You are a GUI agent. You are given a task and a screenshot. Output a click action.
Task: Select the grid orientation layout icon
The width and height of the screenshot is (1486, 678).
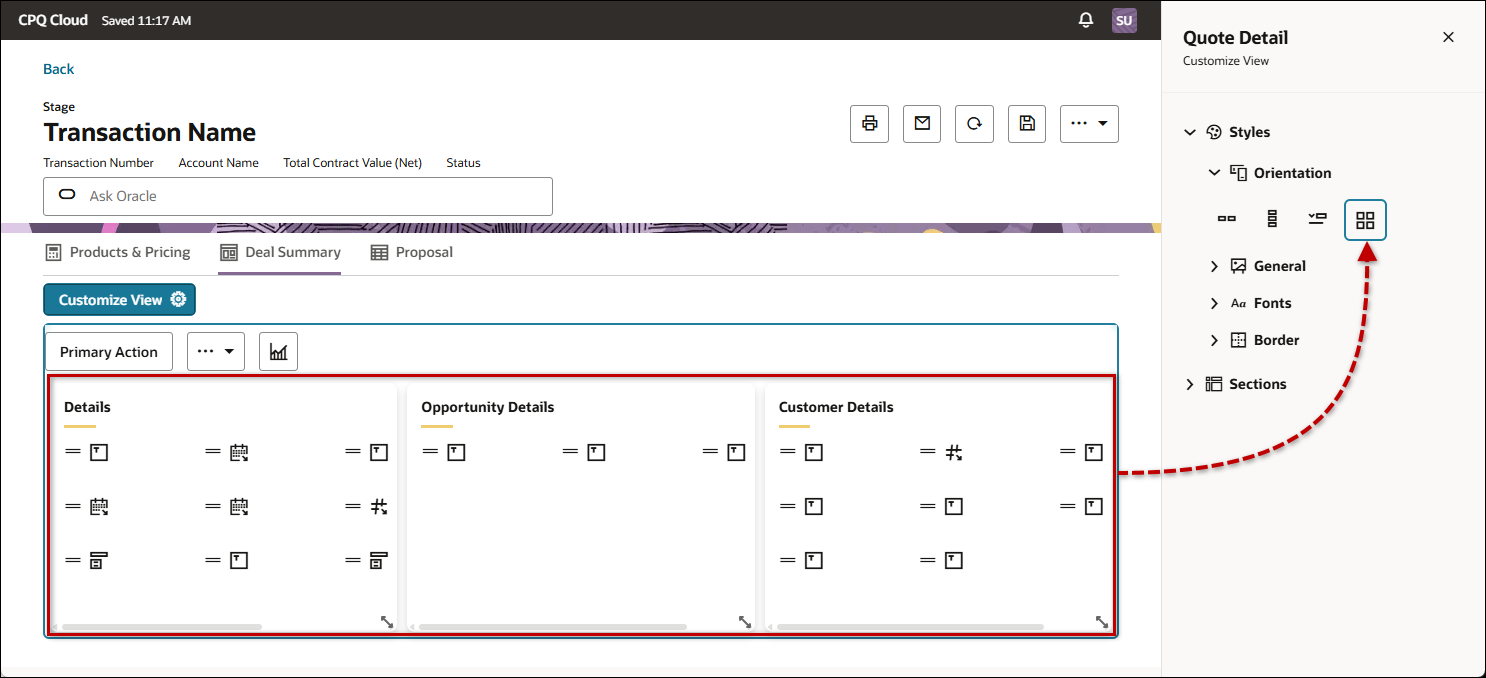coord(1365,219)
